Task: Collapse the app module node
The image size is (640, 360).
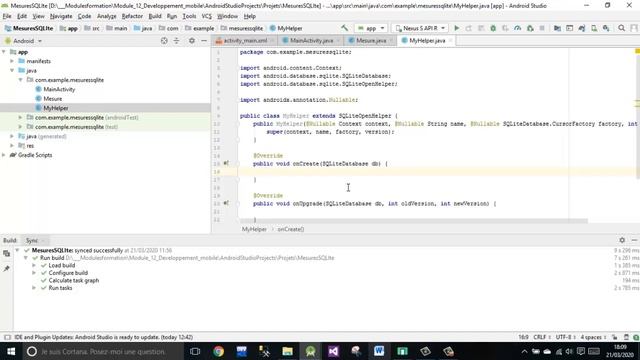Action: point(4,52)
